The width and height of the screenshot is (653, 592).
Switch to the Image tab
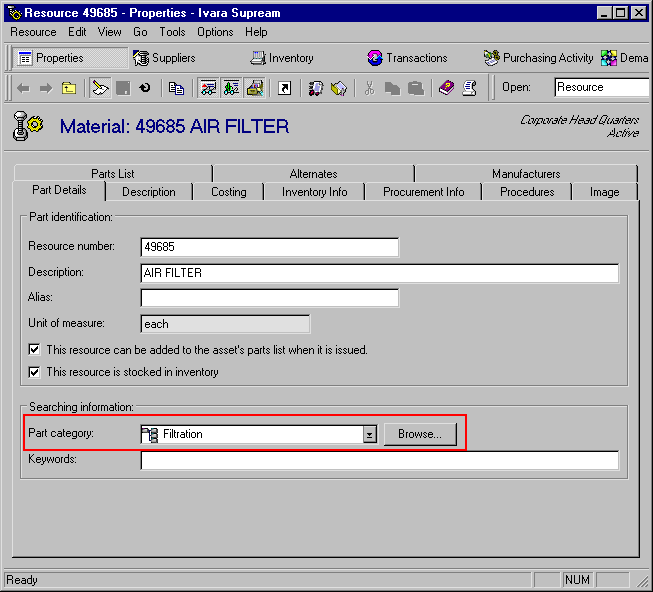click(604, 192)
